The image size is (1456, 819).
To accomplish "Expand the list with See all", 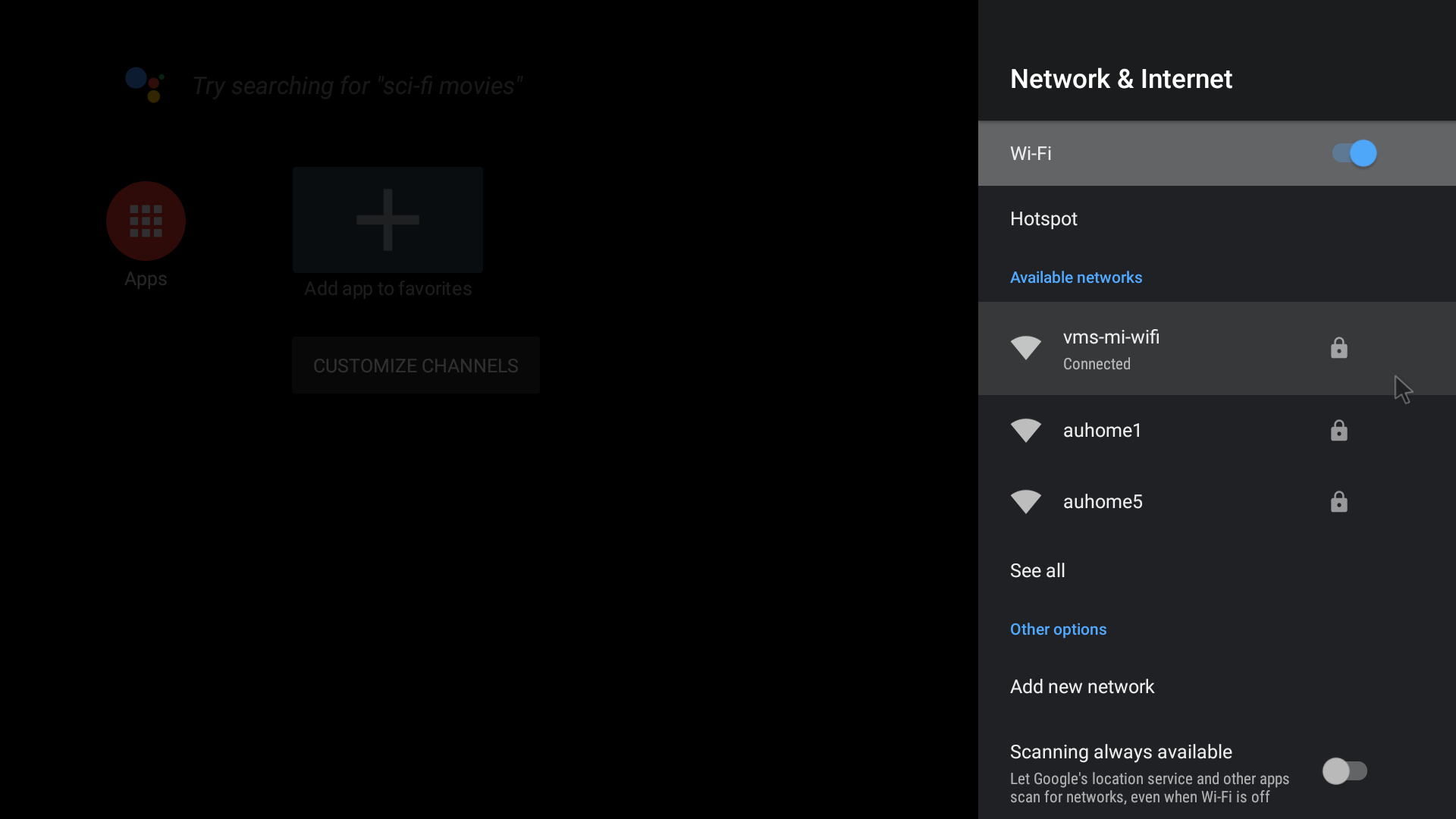I will coord(1037,570).
